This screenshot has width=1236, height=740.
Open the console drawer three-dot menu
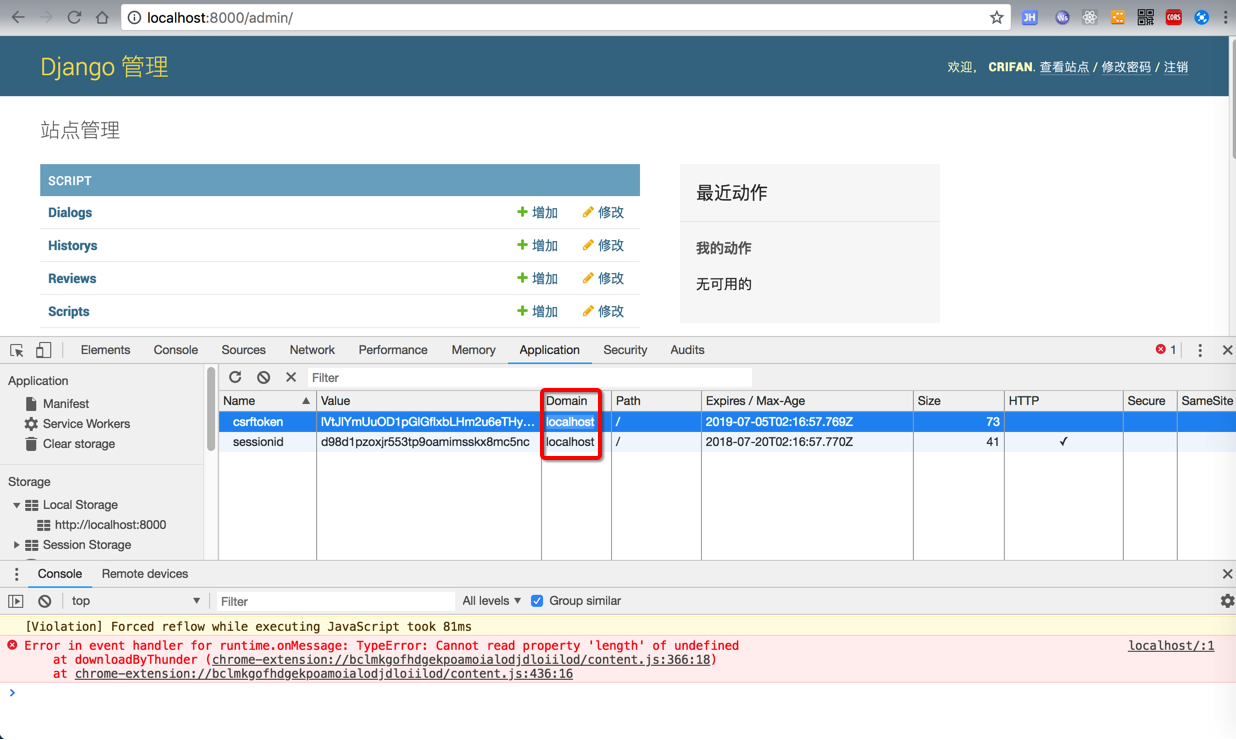[16, 574]
